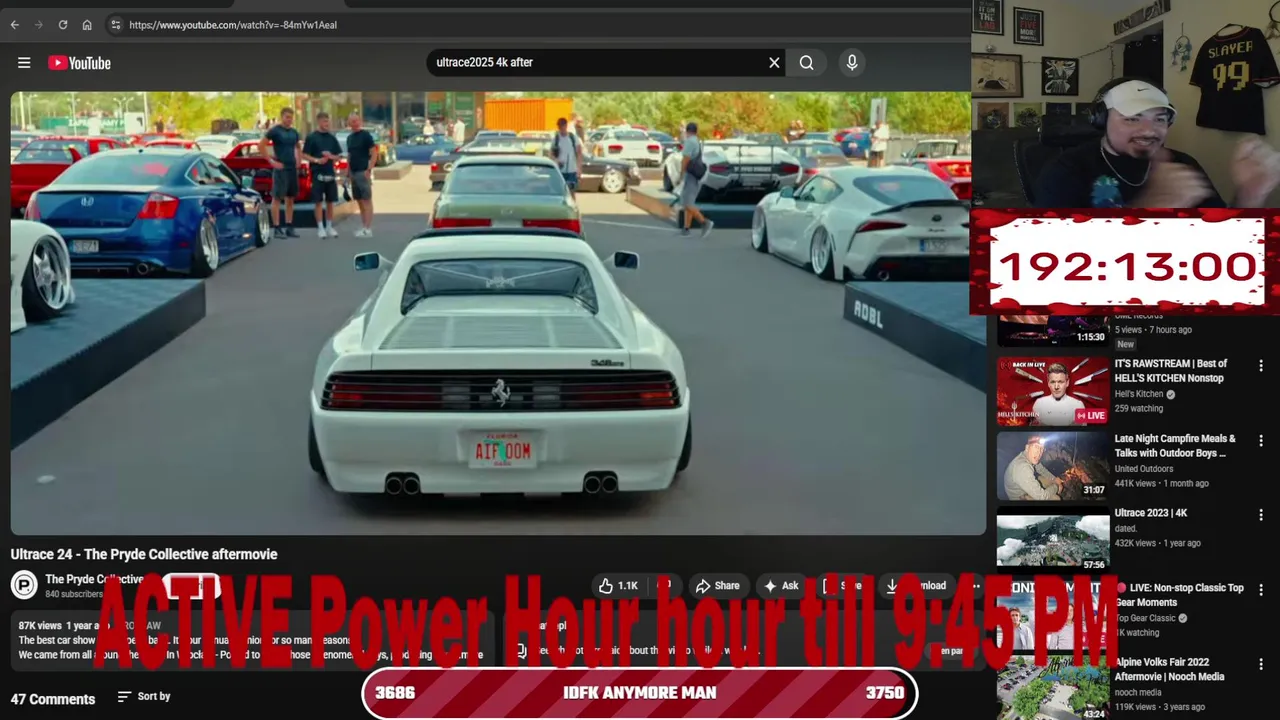Click the Top Gear Classic channel name
Image resolution: width=1280 pixels, height=720 pixels.
coord(1146,618)
